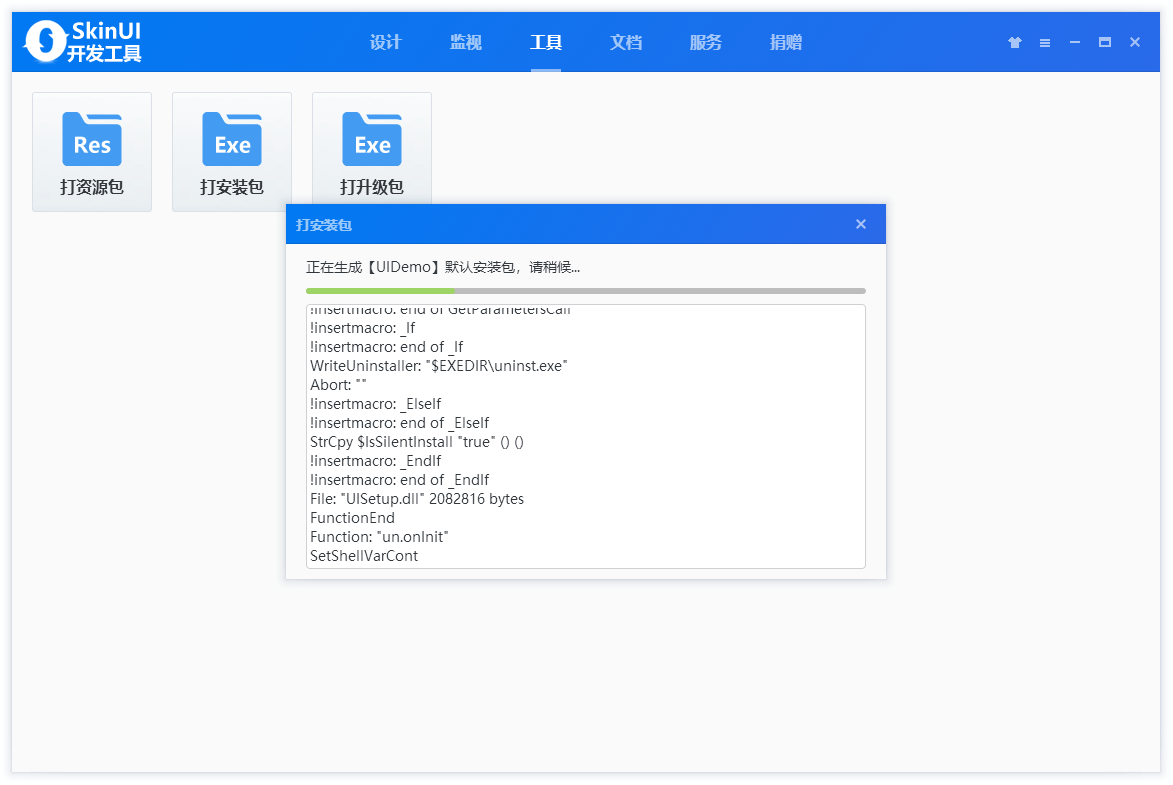Click log line 'SetShellVarCont'
1173x785 pixels.
pyautogui.click(x=364, y=556)
